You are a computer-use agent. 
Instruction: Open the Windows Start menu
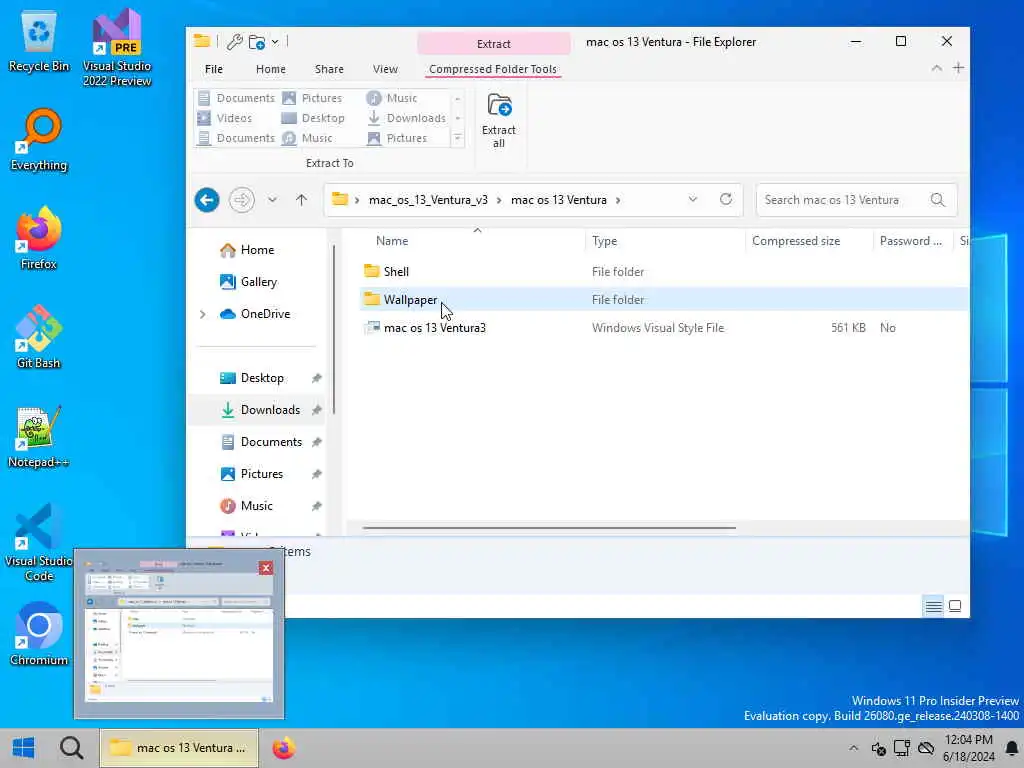[24, 748]
